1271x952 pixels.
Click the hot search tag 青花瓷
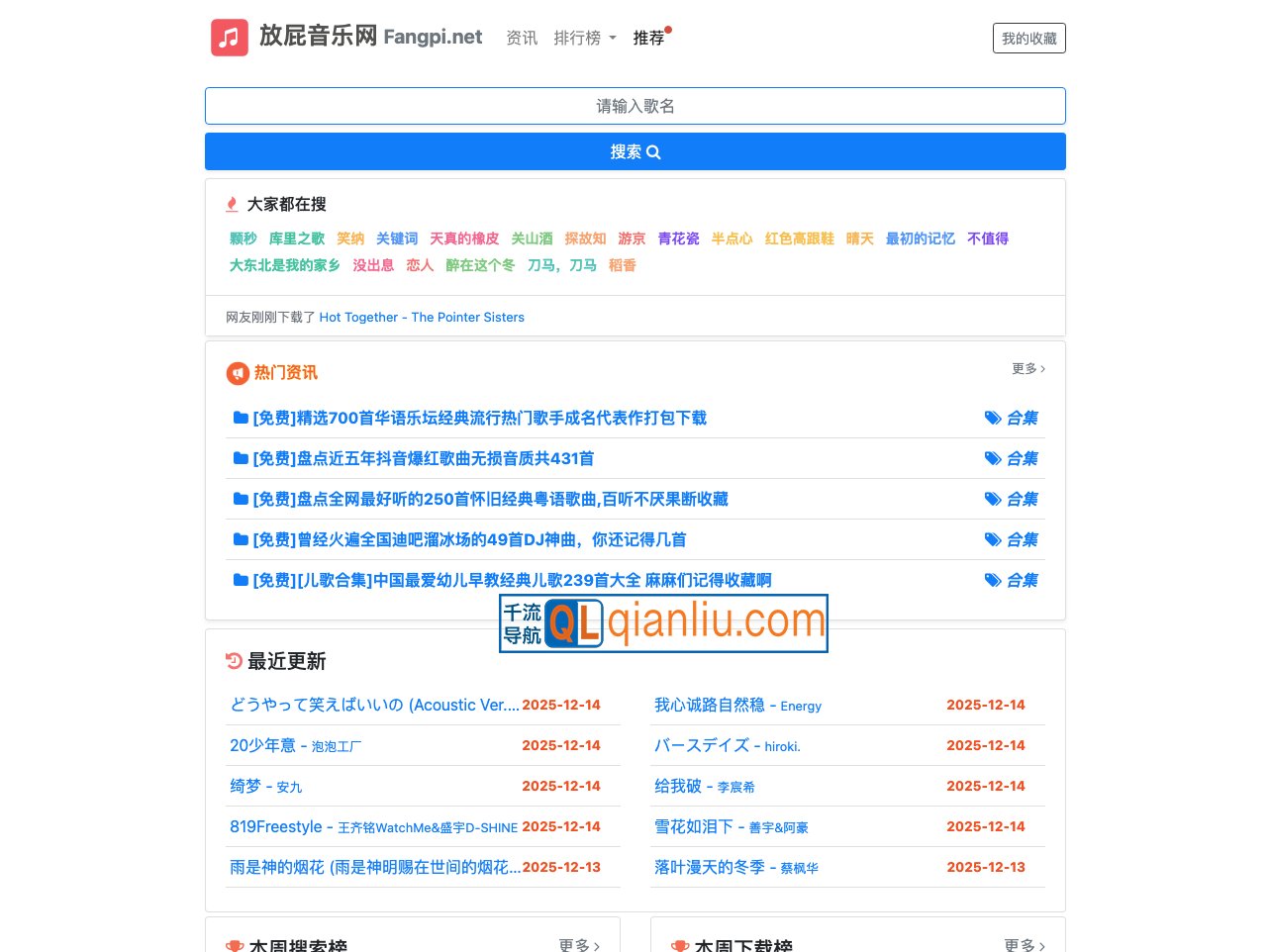click(x=678, y=238)
